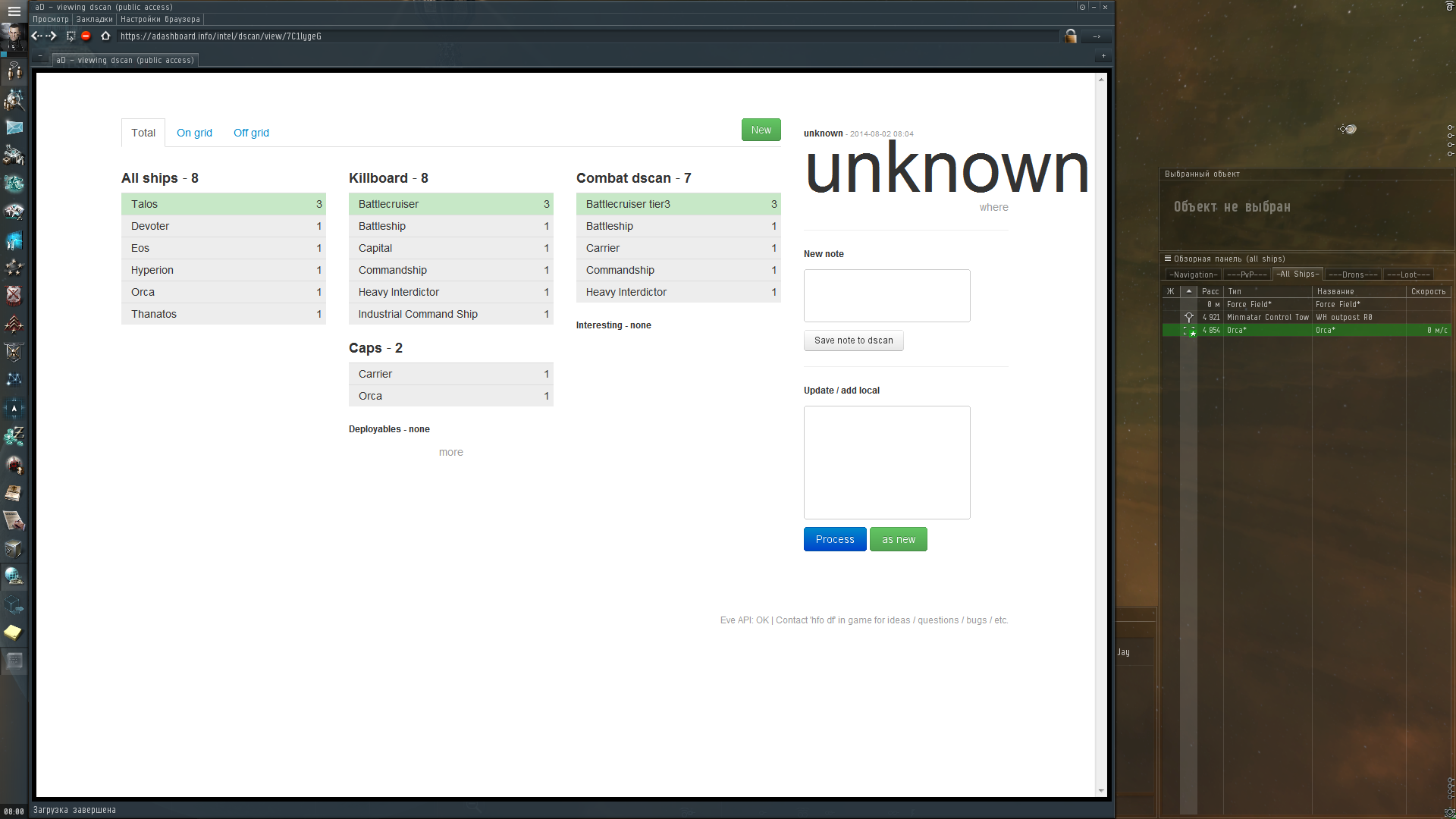Click the minus button left of browser tab
The width and height of the screenshot is (1456, 819).
[x=40, y=56]
